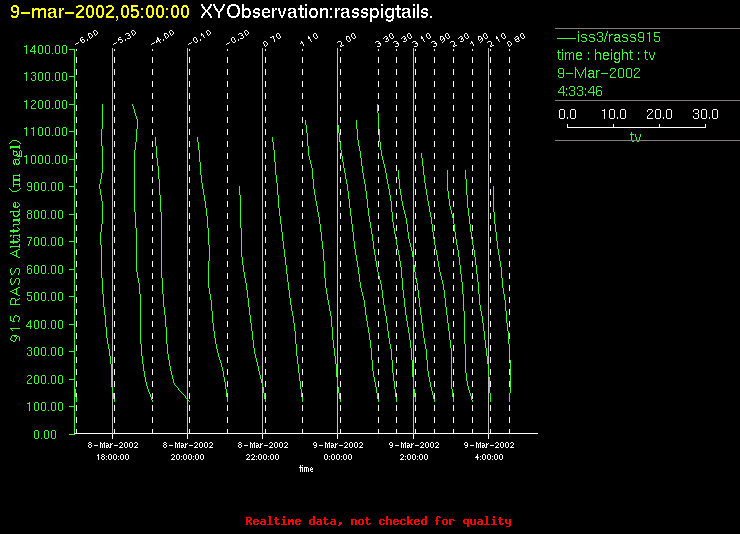Select the 9-Mar-2002 0:00:00 time tick
This screenshot has height=534, width=740.
click(x=338, y=450)
